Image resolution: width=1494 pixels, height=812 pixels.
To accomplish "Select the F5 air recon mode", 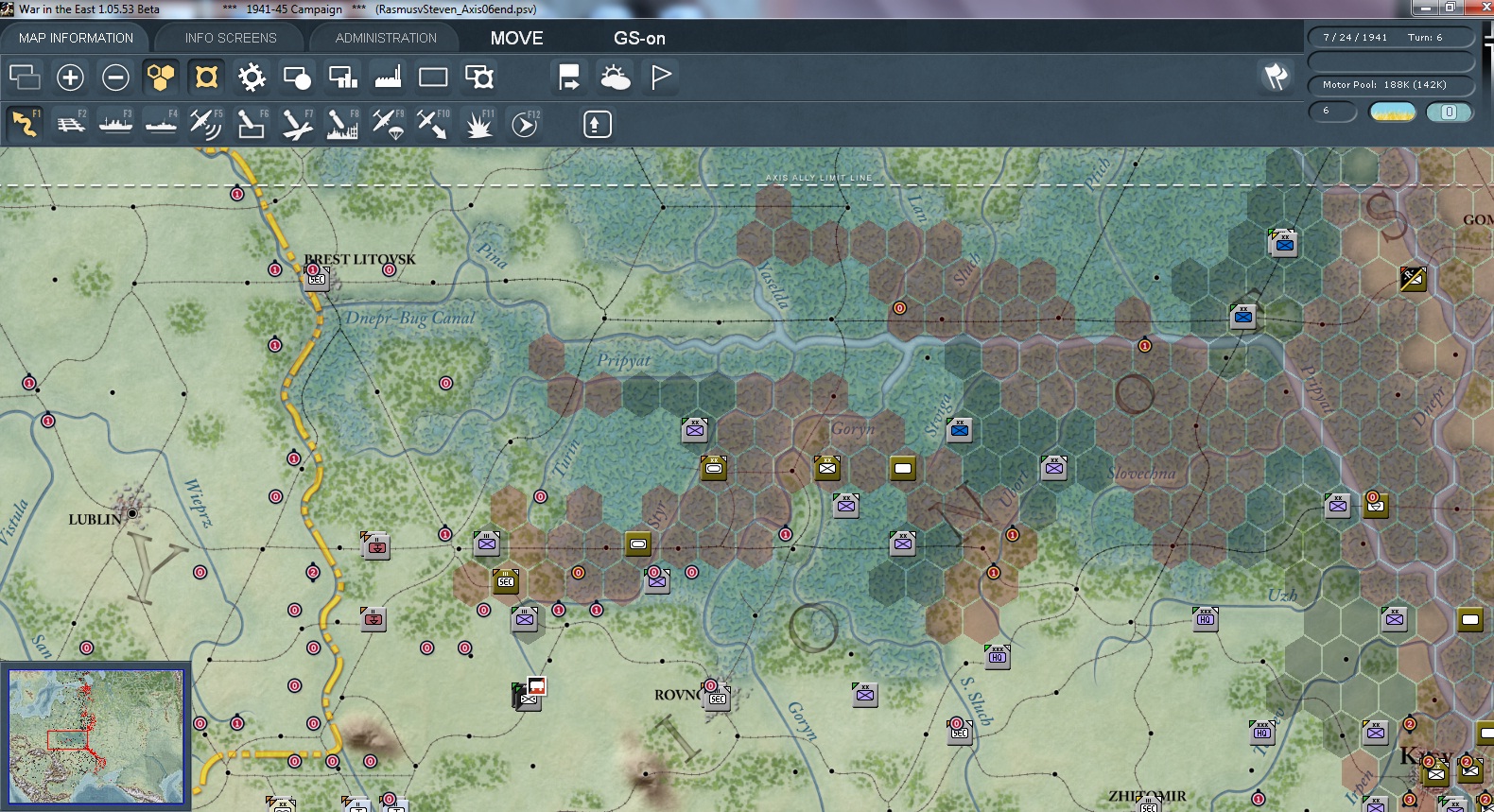I will [x=206, y=124].
